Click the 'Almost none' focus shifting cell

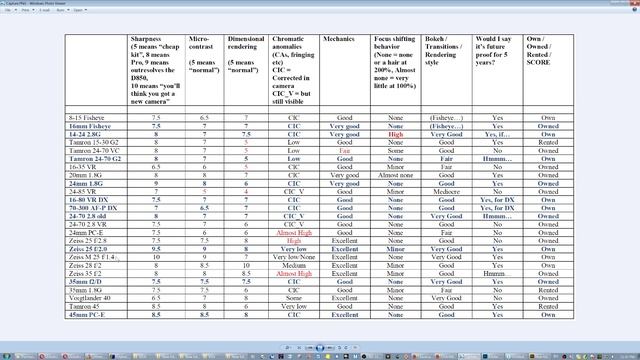[395, 175]
